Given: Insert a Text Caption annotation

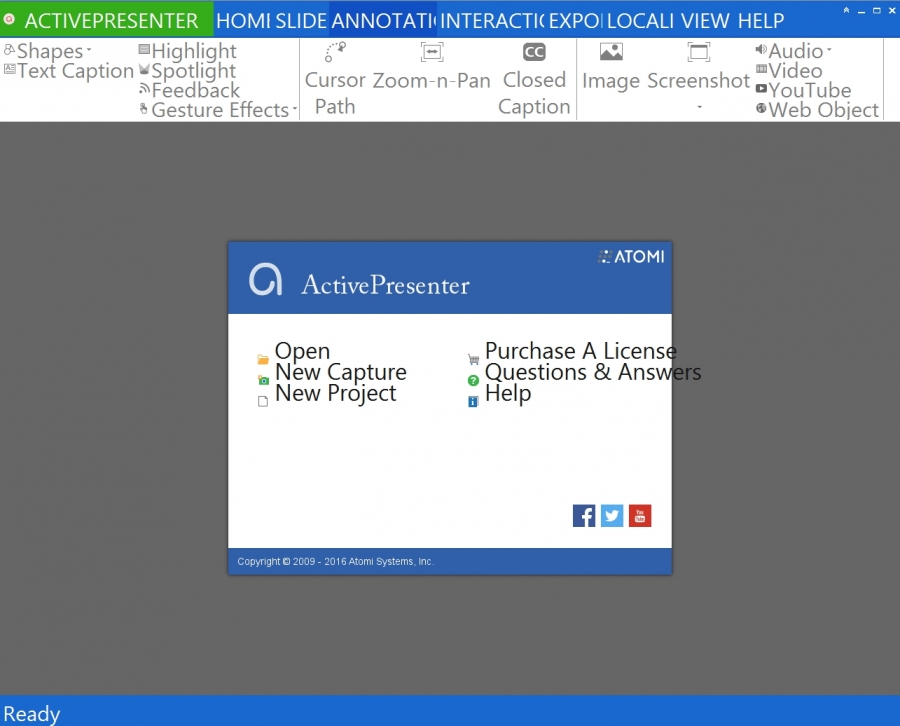Looking at the screenshot, I should click(68, 71).
